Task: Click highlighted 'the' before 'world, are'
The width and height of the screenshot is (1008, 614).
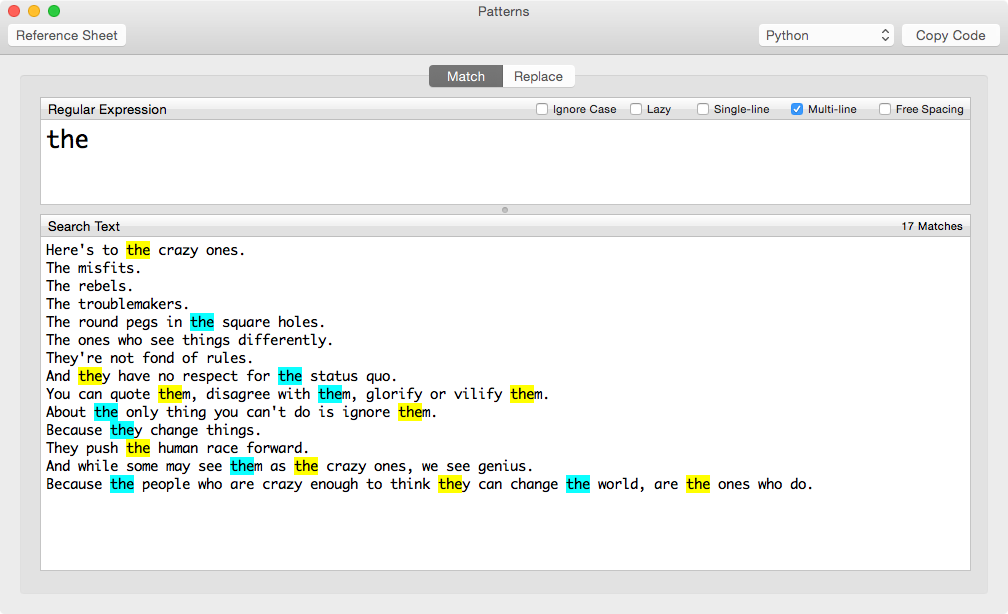Action: [578, 484]
